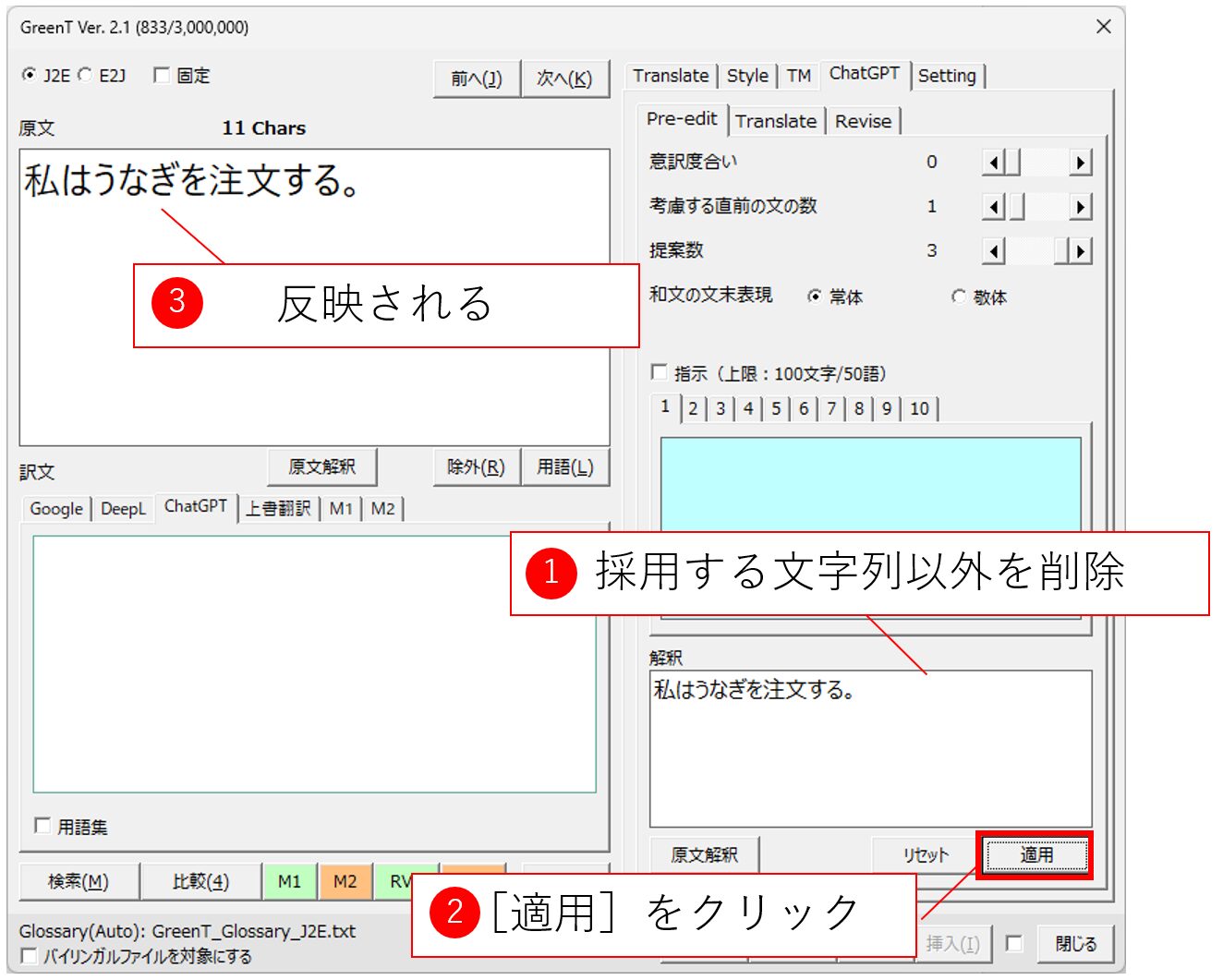Select the E2J radio button
The height and width of the screenshot is (980, 1223).
coord(86,76)
